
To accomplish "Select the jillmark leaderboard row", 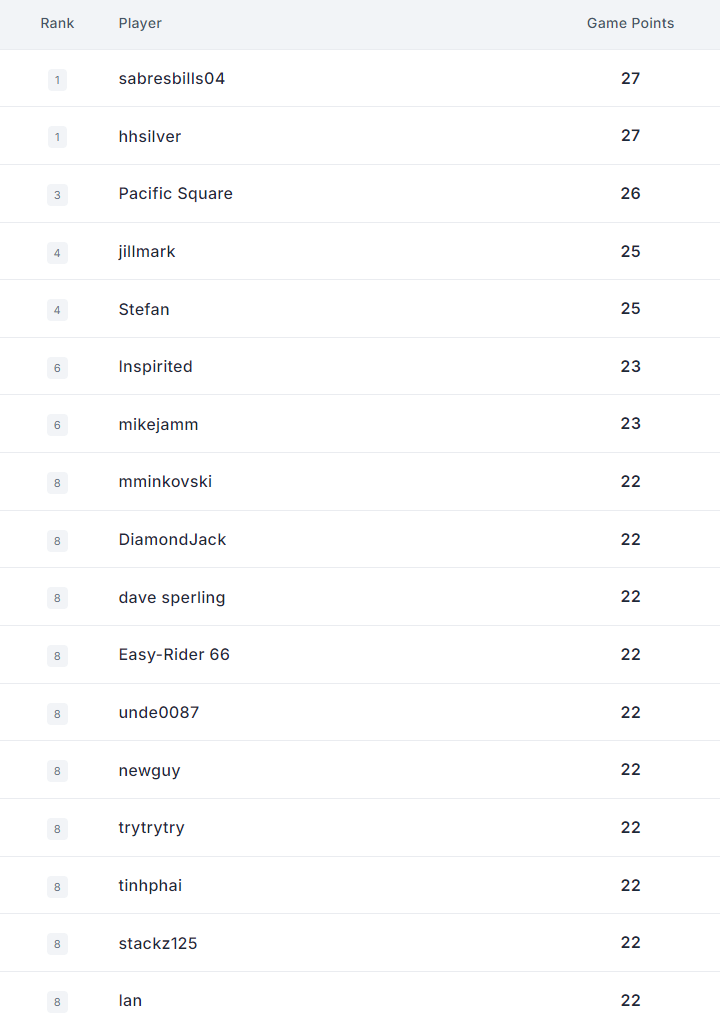I will coord(360,251).
